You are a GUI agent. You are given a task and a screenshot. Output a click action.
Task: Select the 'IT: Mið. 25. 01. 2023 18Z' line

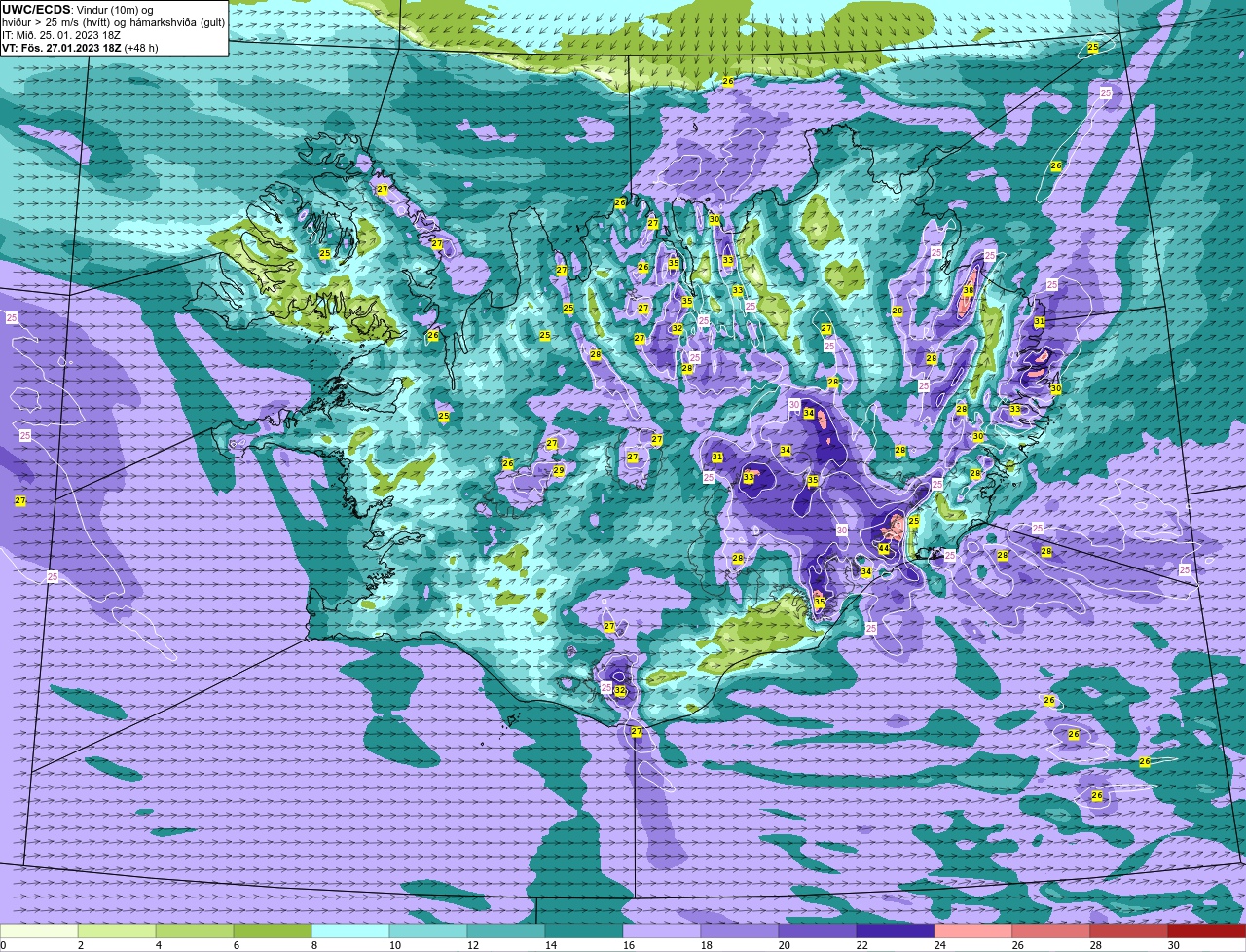pyautogui.click(x=61, y=34)
